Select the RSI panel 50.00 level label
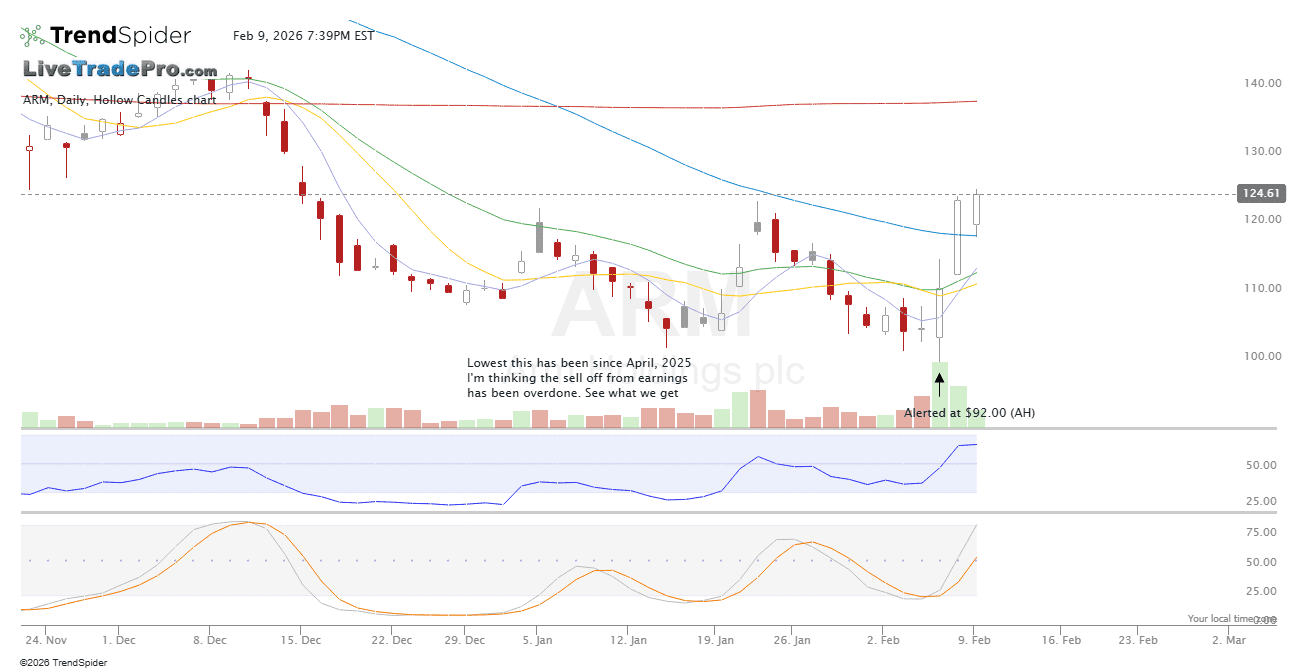1307x672 pixels. pyautogui.click(x=1261, y=465)
